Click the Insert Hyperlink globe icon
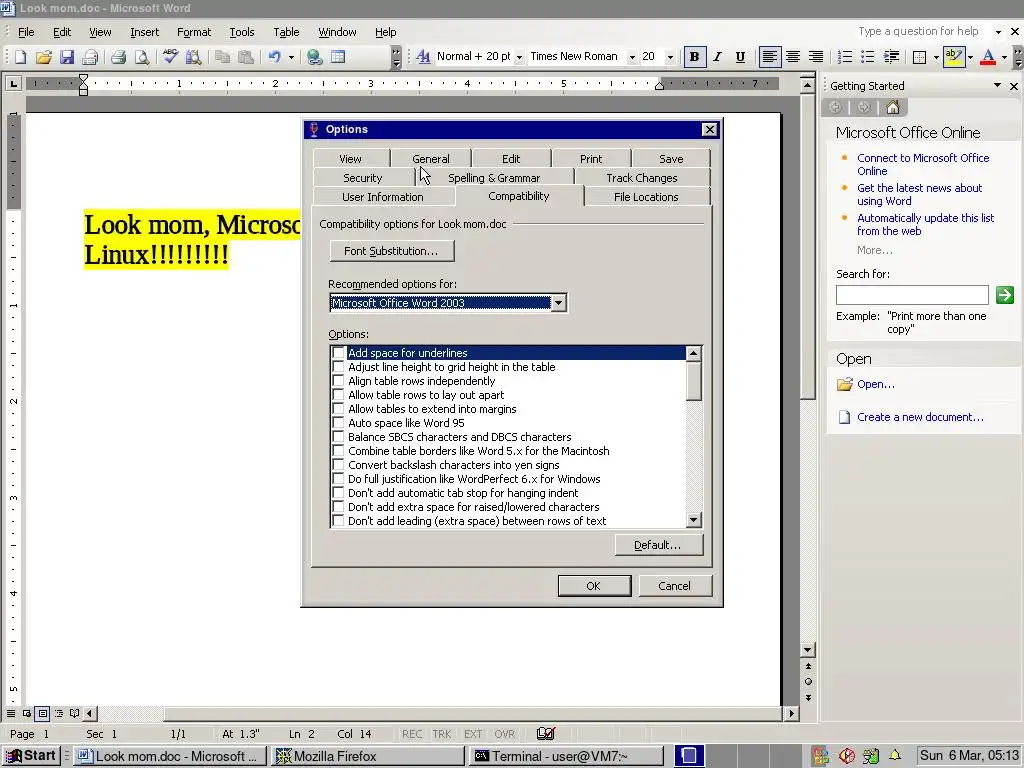1024x768 pixels. click(315, 57)
